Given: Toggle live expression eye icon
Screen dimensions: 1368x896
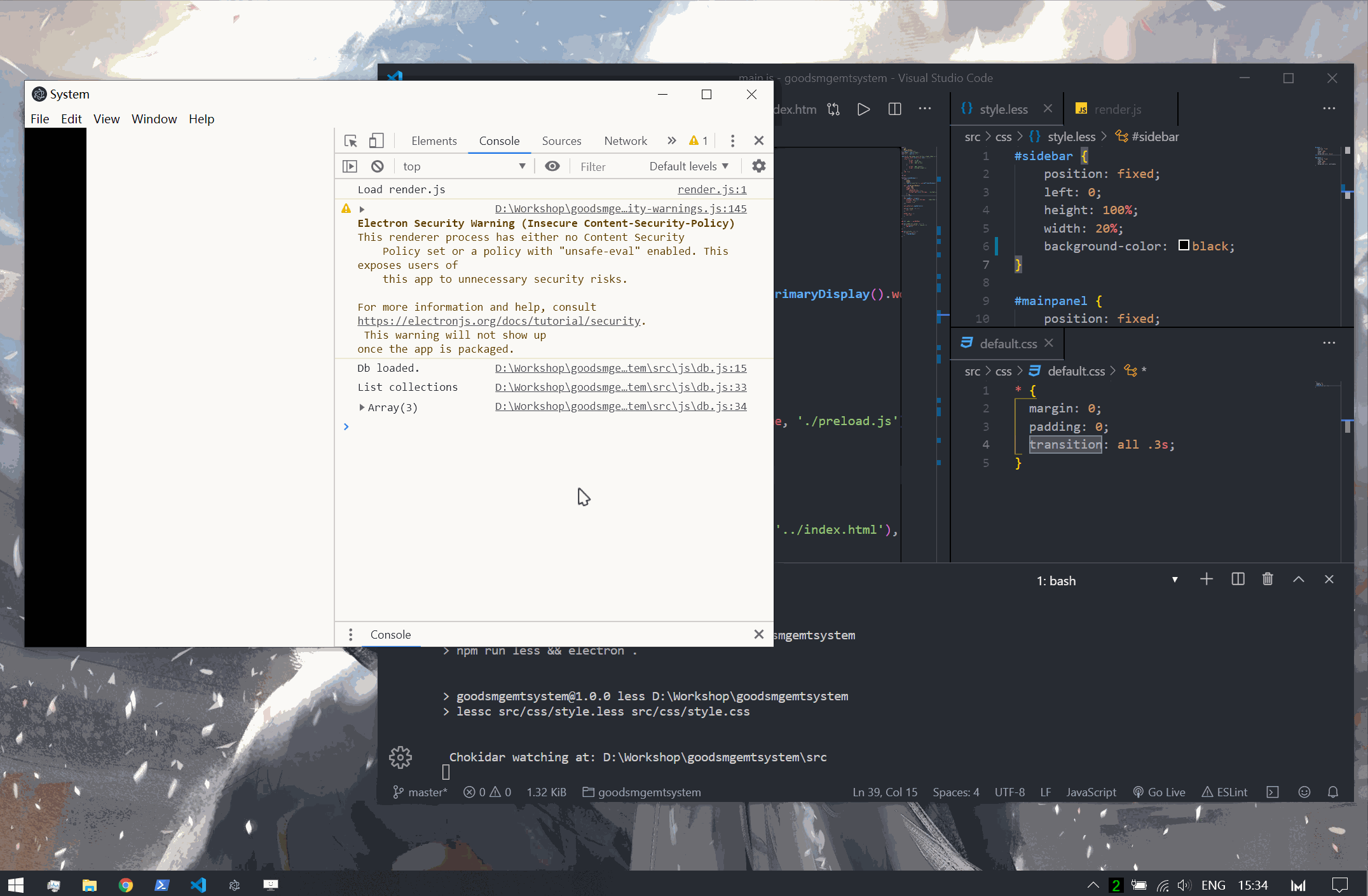Looking at the screenshot, I should point(552,166).
